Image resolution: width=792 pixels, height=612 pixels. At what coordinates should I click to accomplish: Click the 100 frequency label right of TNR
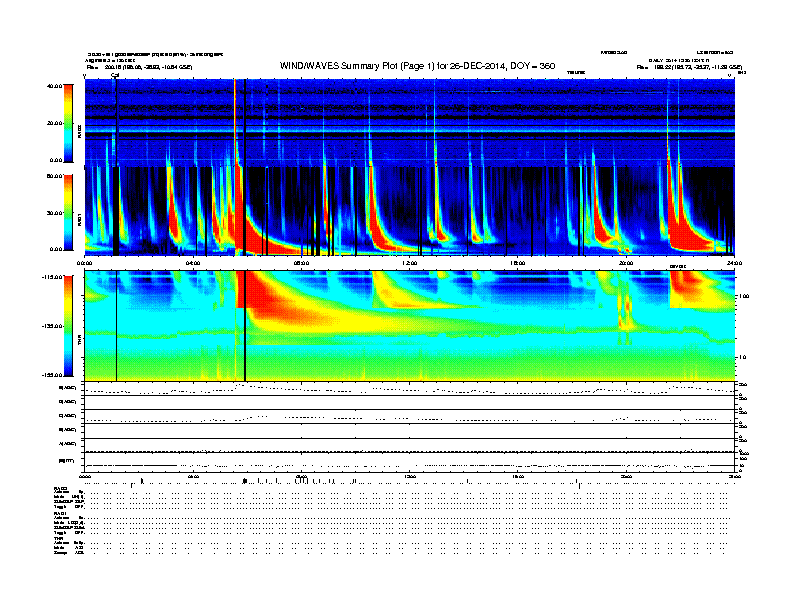(x=745, y=296)
